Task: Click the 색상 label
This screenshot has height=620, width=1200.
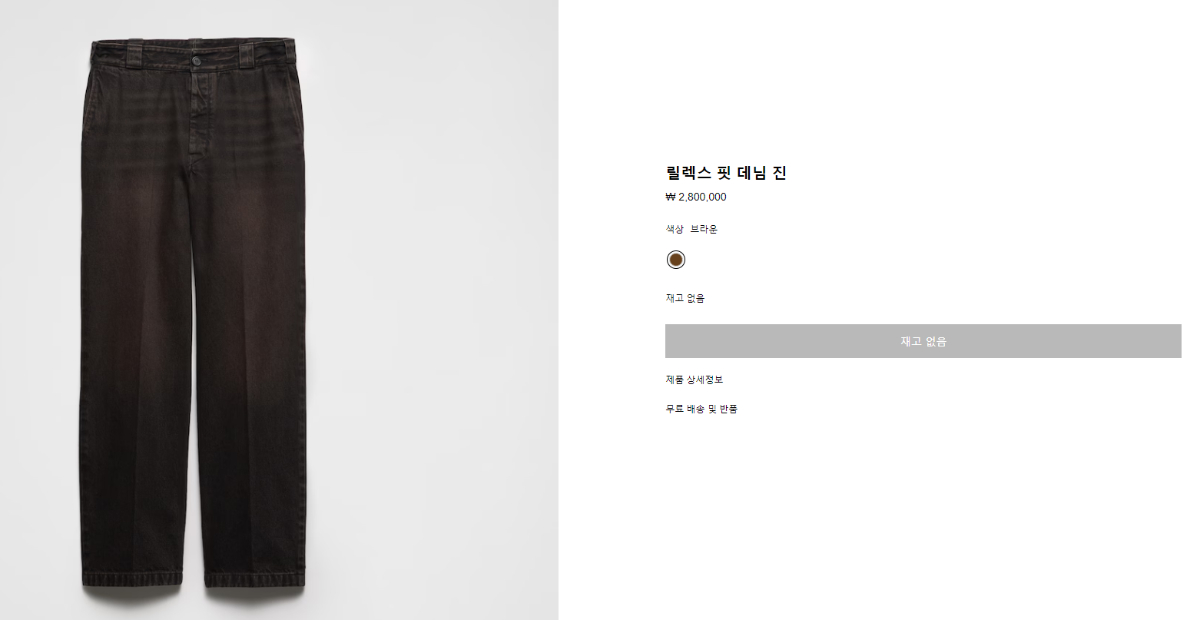Action: 674,229
